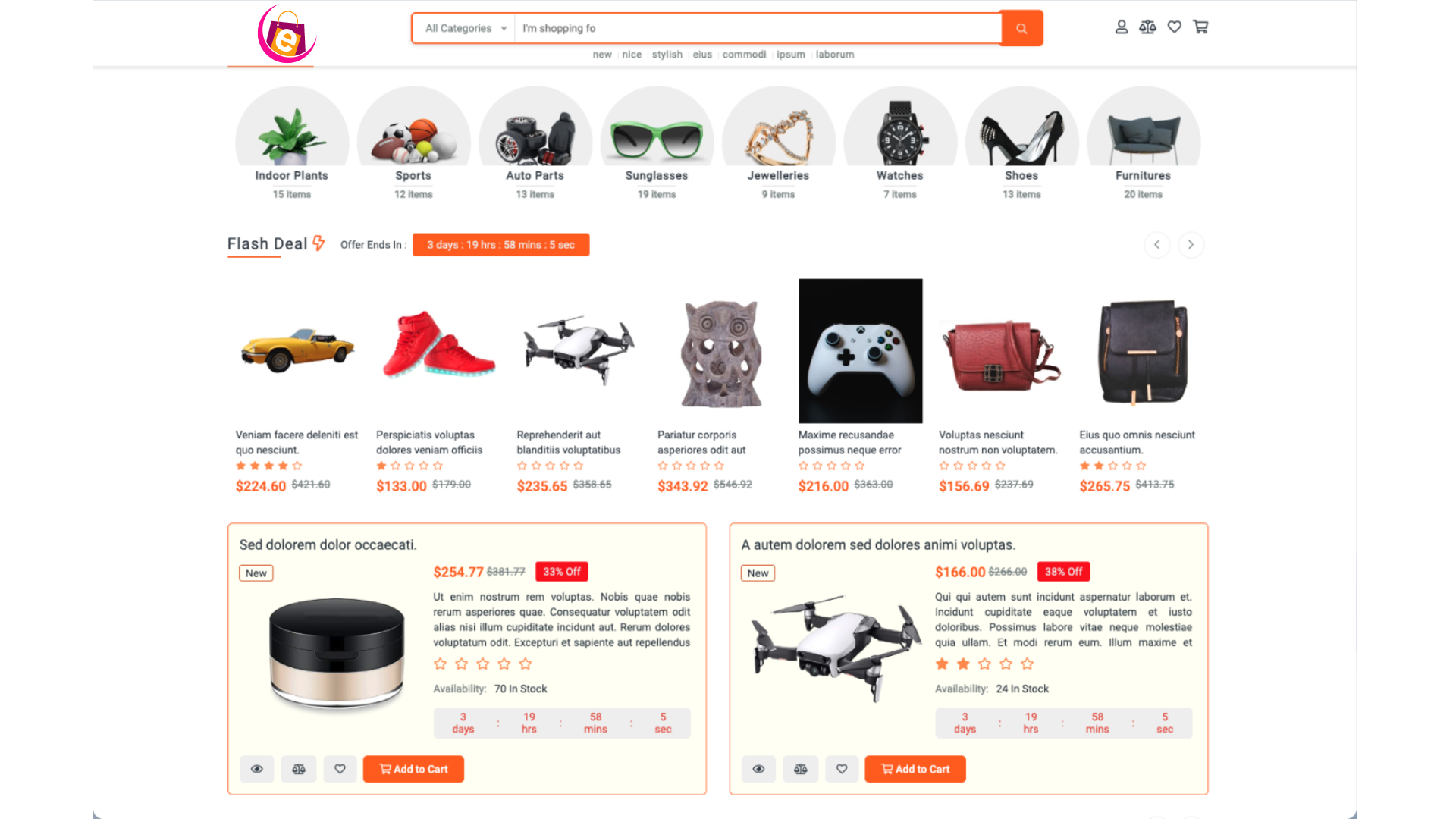Expand the All Categories dropdown

click(x=464, y=28)
